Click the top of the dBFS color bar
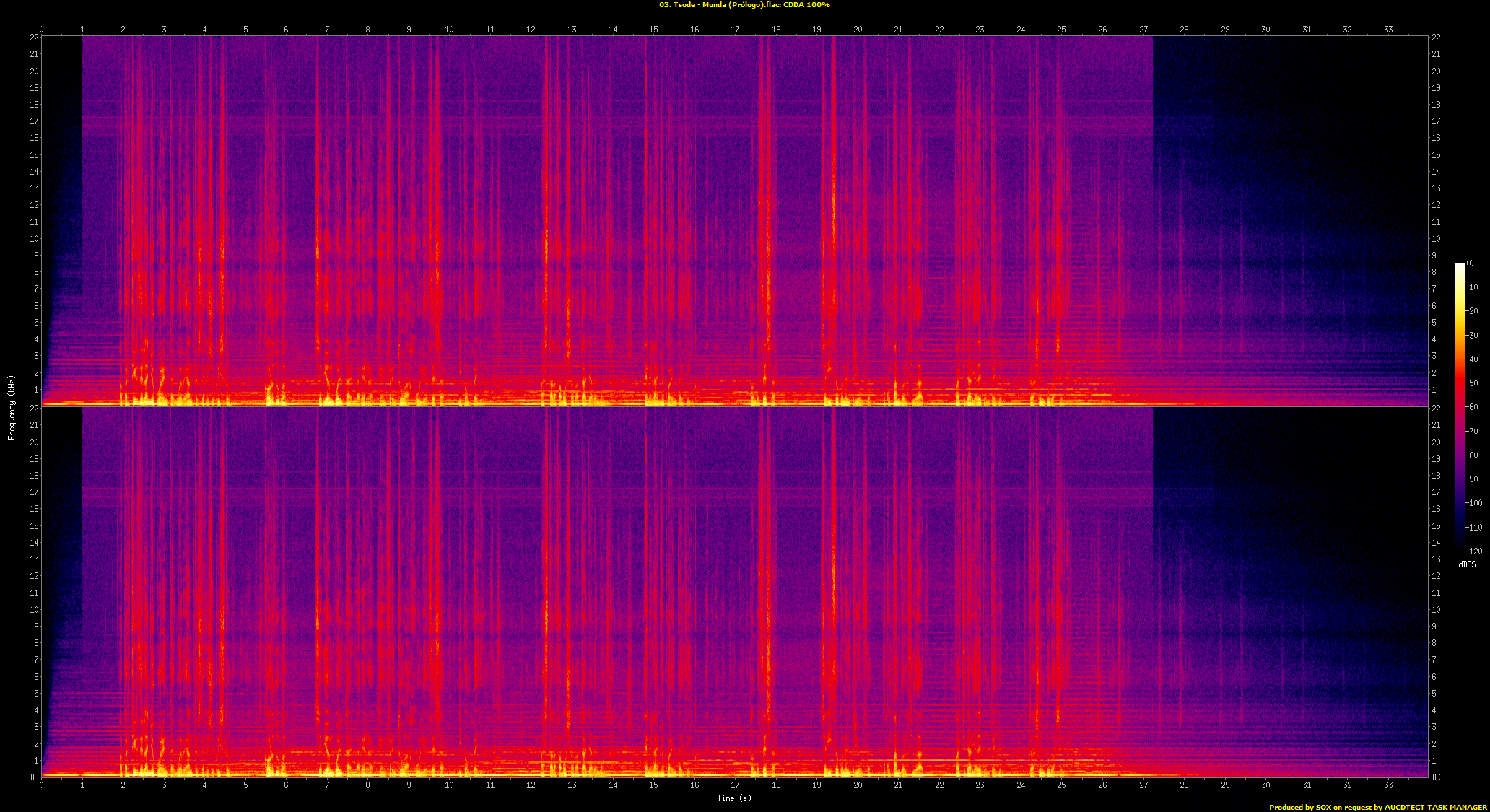The height and width of the screenshot is (812, 1490). 1459,266
